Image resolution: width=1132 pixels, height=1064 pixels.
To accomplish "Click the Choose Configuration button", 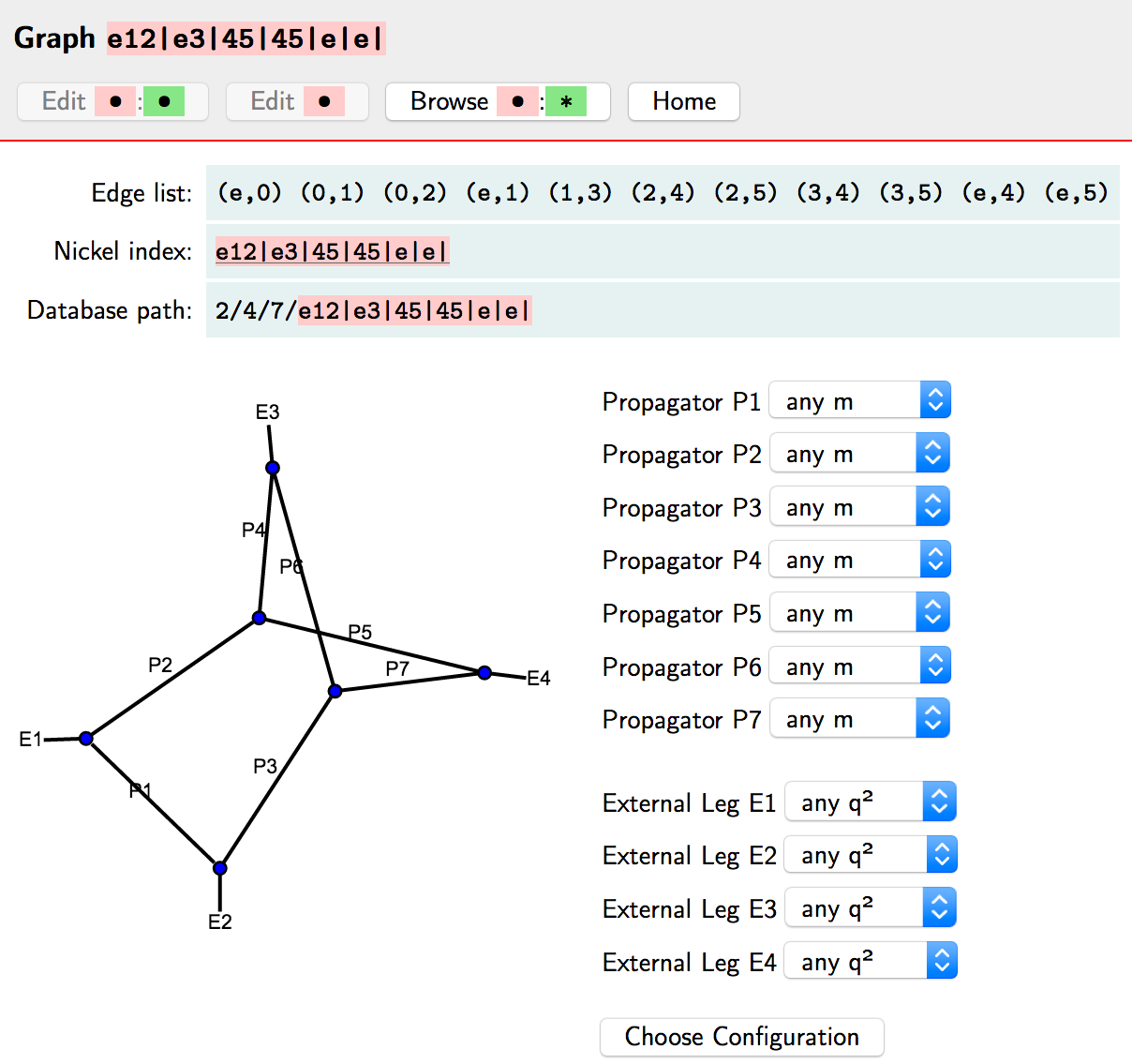I will point(741,1037).
